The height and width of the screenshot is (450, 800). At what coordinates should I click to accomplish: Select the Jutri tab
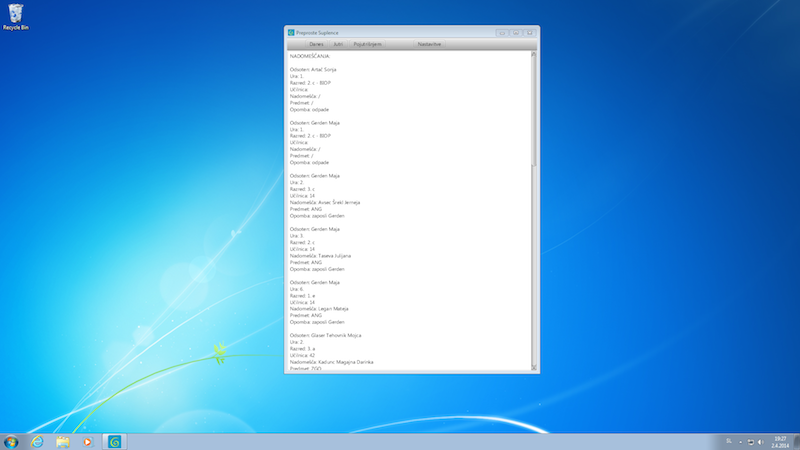click(338, 45)
